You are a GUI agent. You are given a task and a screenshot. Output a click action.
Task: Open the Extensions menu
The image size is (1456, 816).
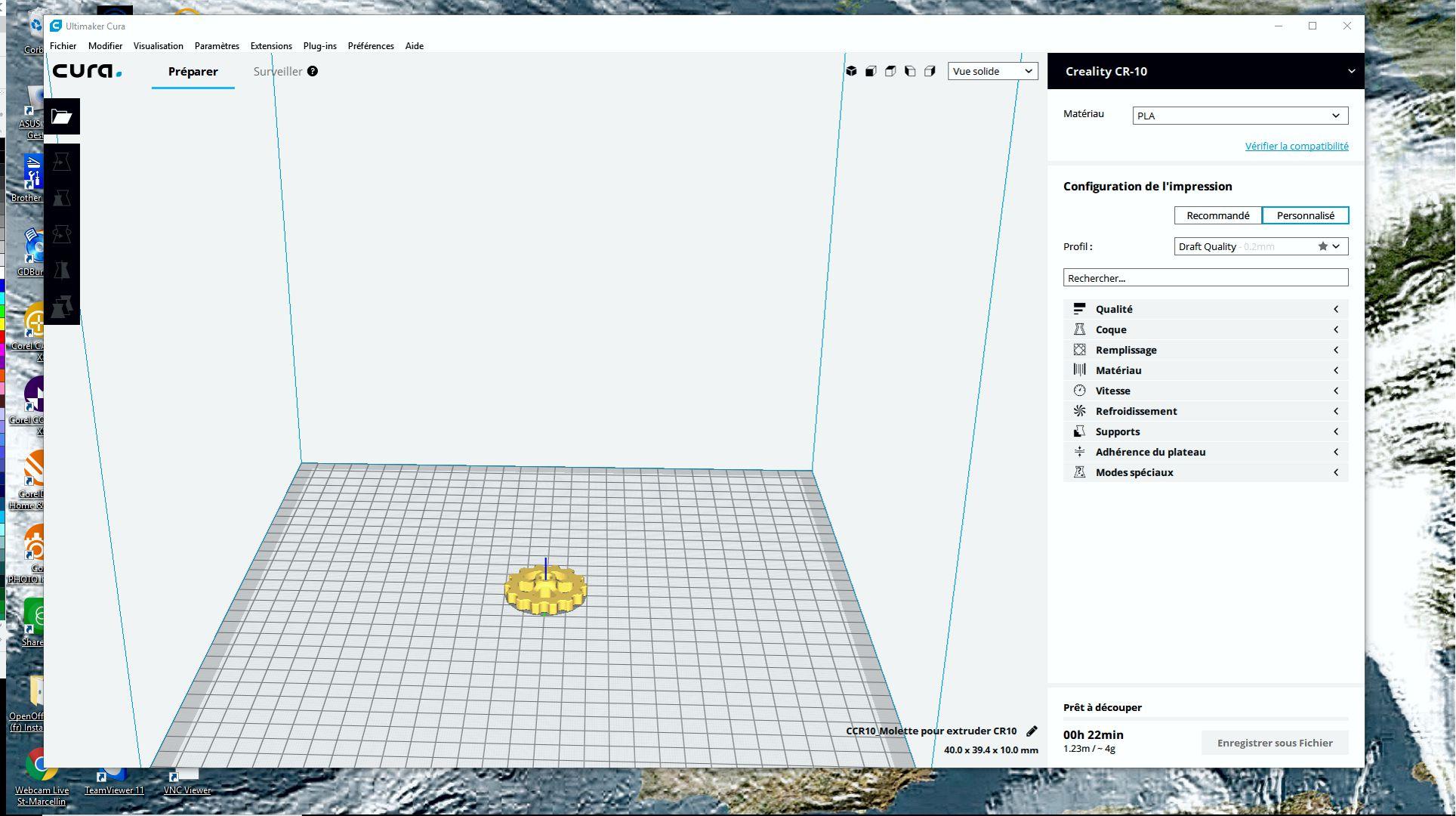tap(271, 46)
